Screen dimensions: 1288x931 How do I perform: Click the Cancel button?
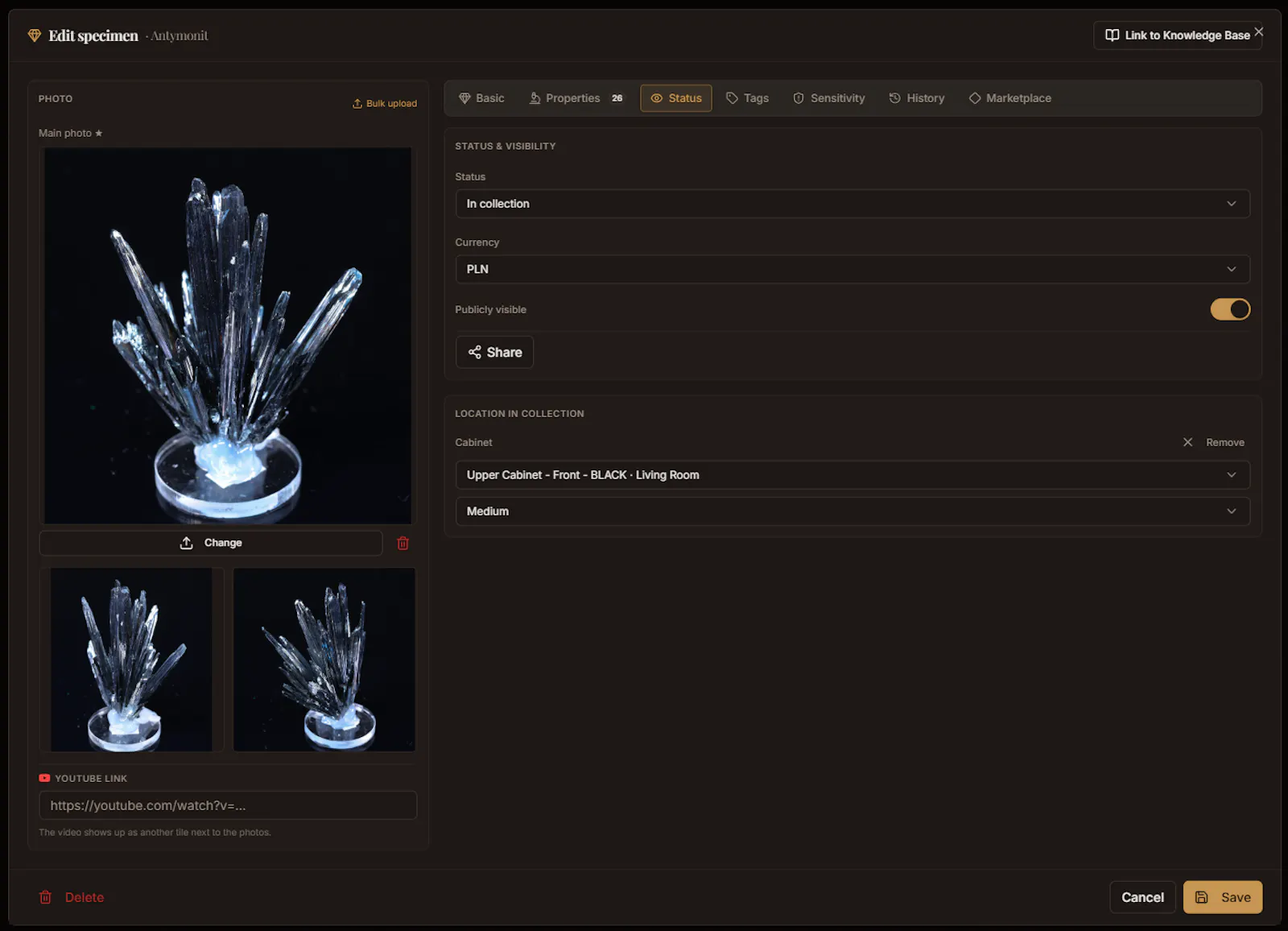[x=1142, y=897]
